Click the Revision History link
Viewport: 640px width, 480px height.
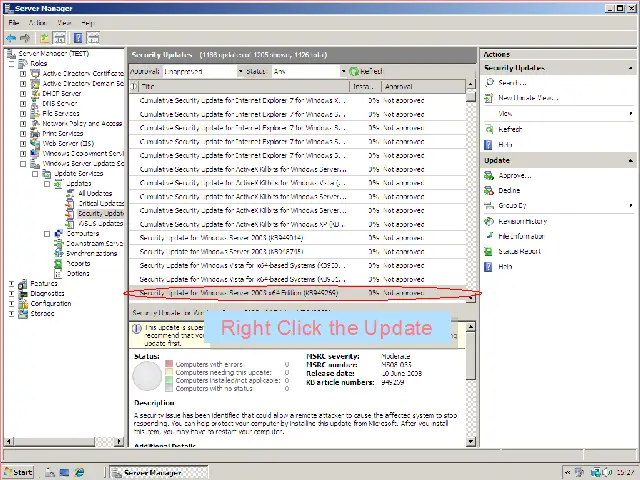pyautogui.click(x=522, y=221)
